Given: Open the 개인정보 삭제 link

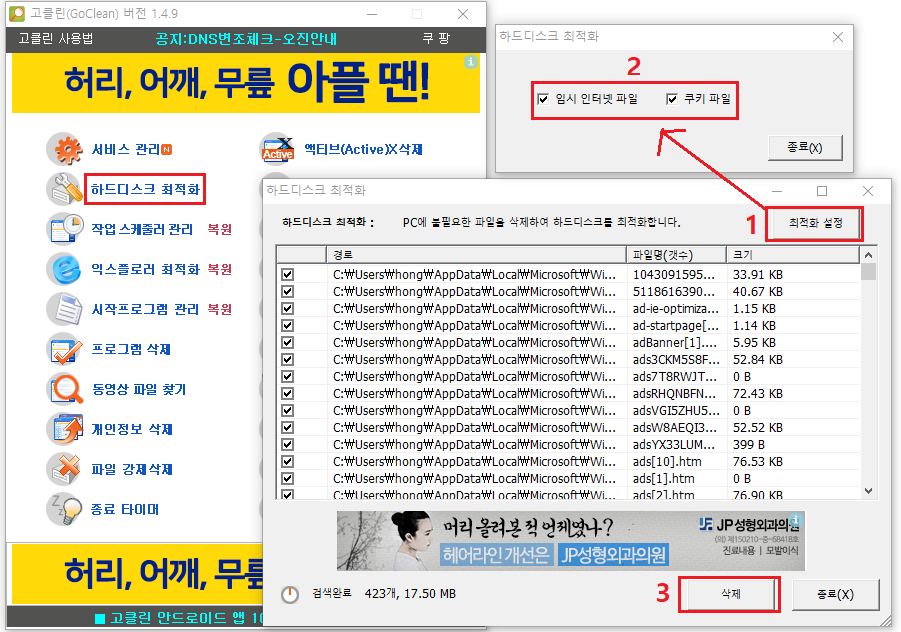Looking at the screenshot, I should [x=132, y=429].
